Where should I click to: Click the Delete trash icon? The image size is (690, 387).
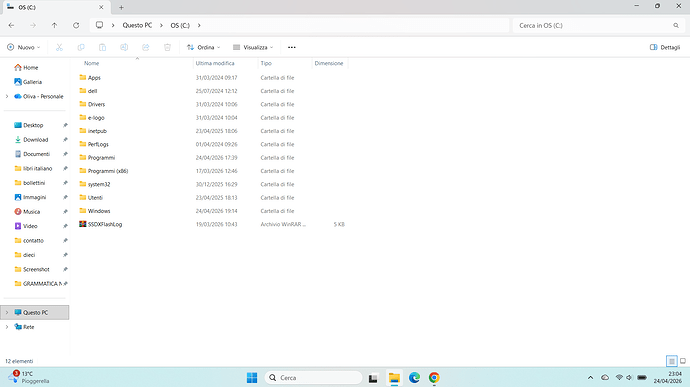tap(167, 47)
